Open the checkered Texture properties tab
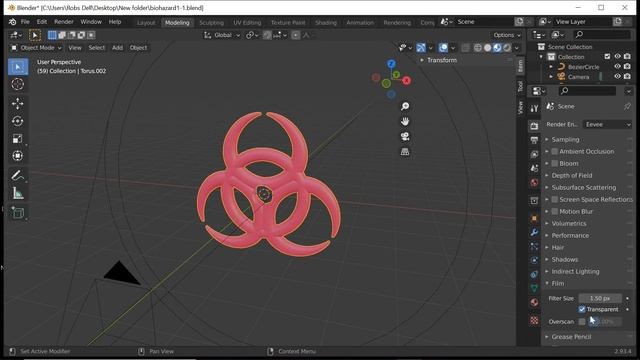 (x=534, y=321)
